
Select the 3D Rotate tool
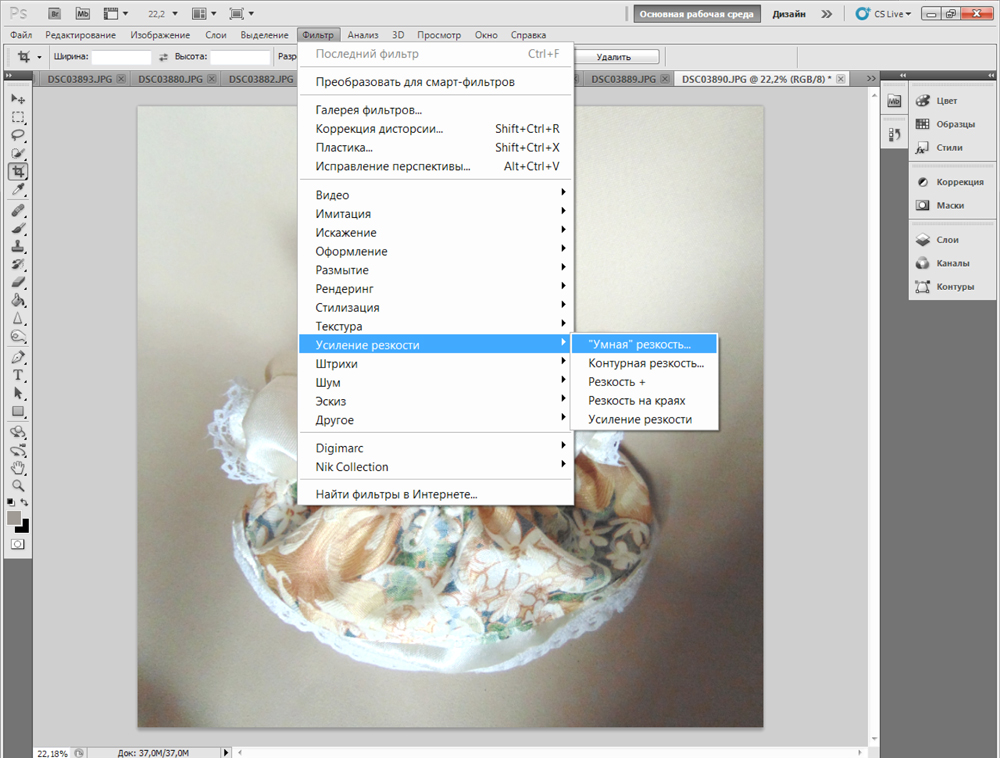(18, 432)
